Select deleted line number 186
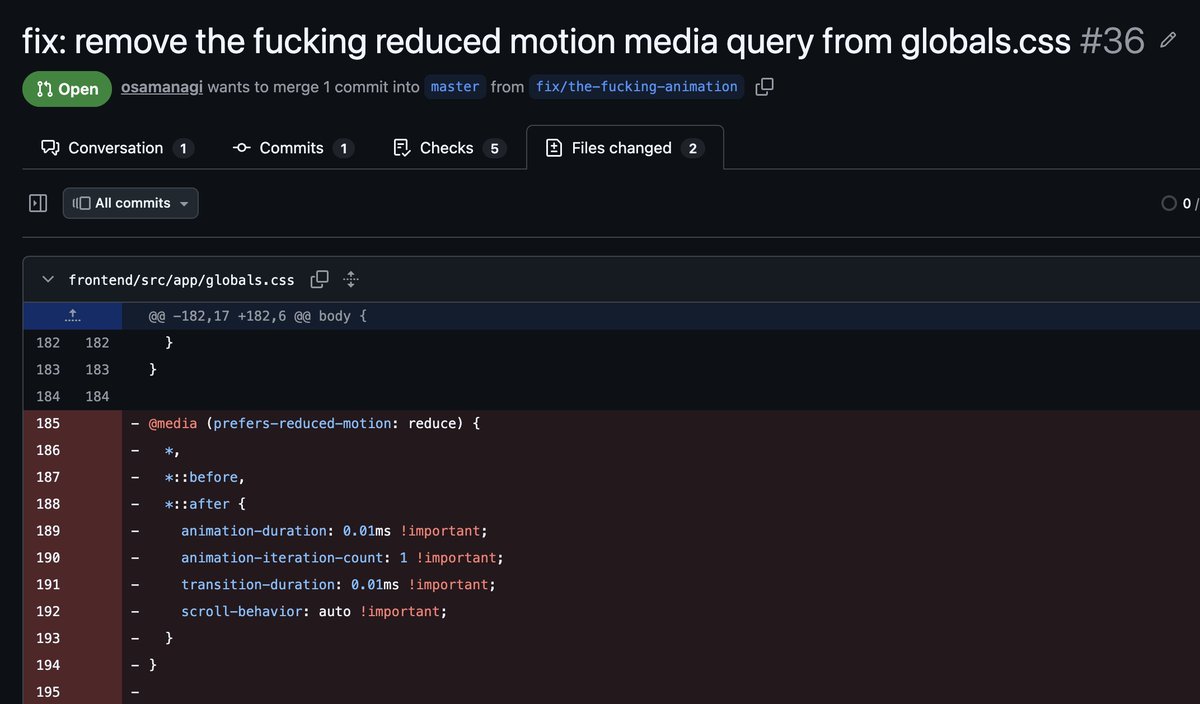Viewport: 1200px width, 704px height. [48, 450]
